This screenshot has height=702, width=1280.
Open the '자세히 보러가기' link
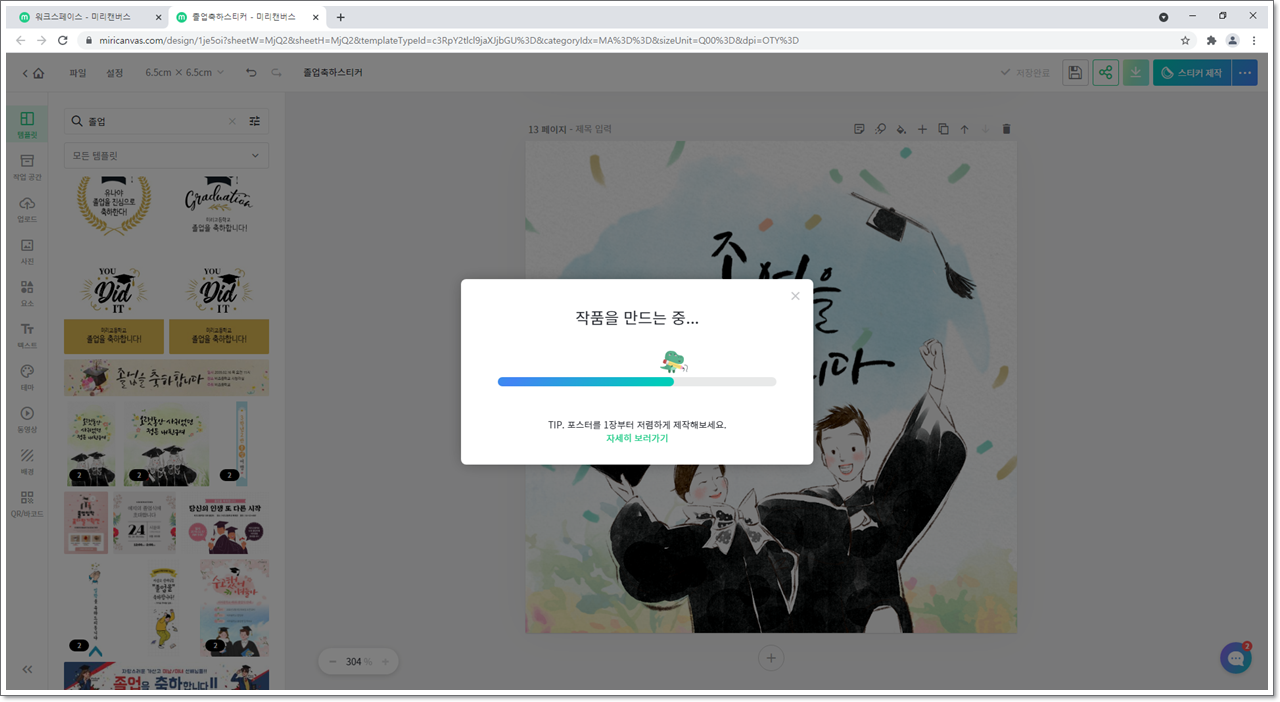point(637,438)
